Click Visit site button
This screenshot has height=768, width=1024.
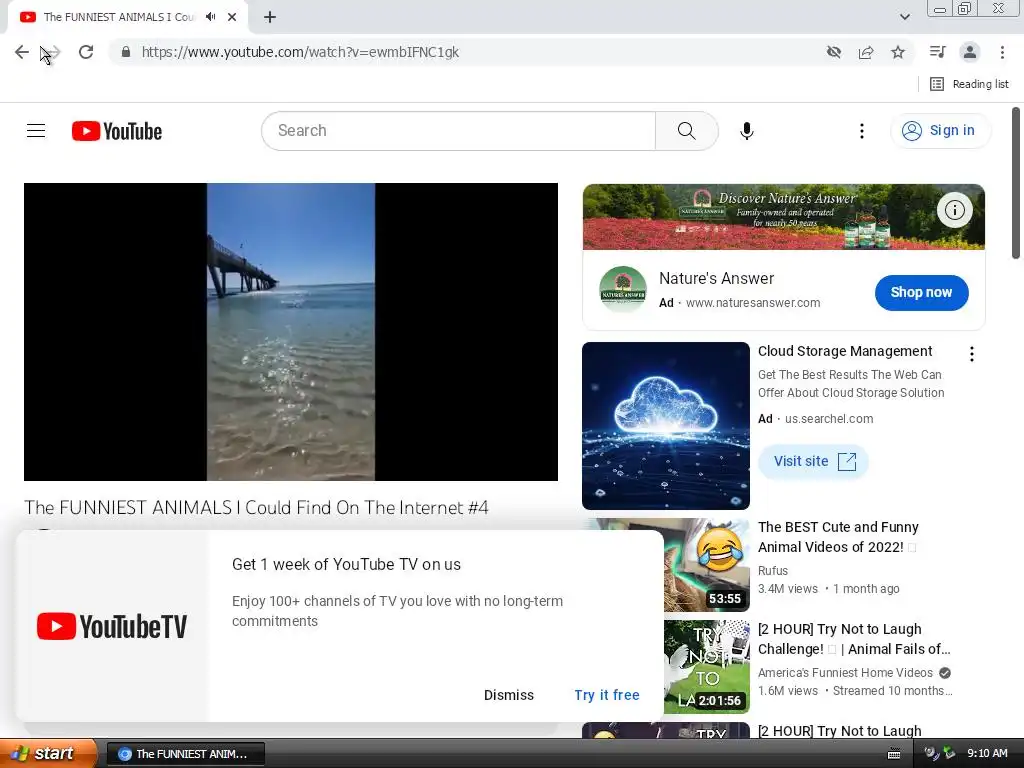tap(813, 461)
